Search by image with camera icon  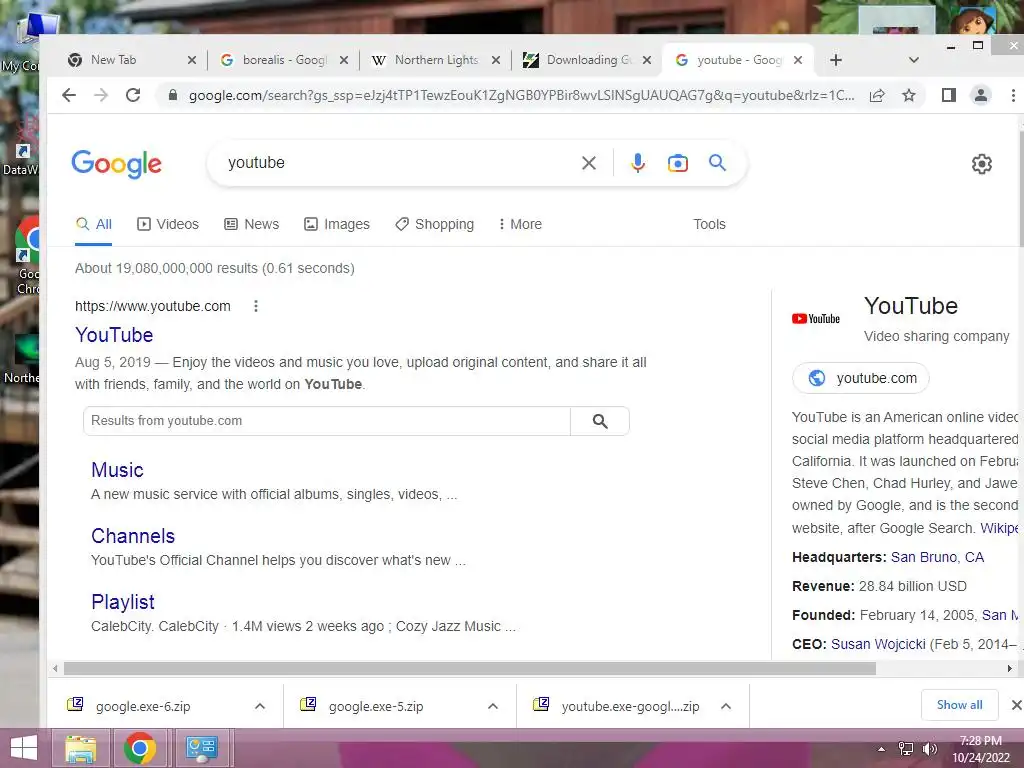678,163
